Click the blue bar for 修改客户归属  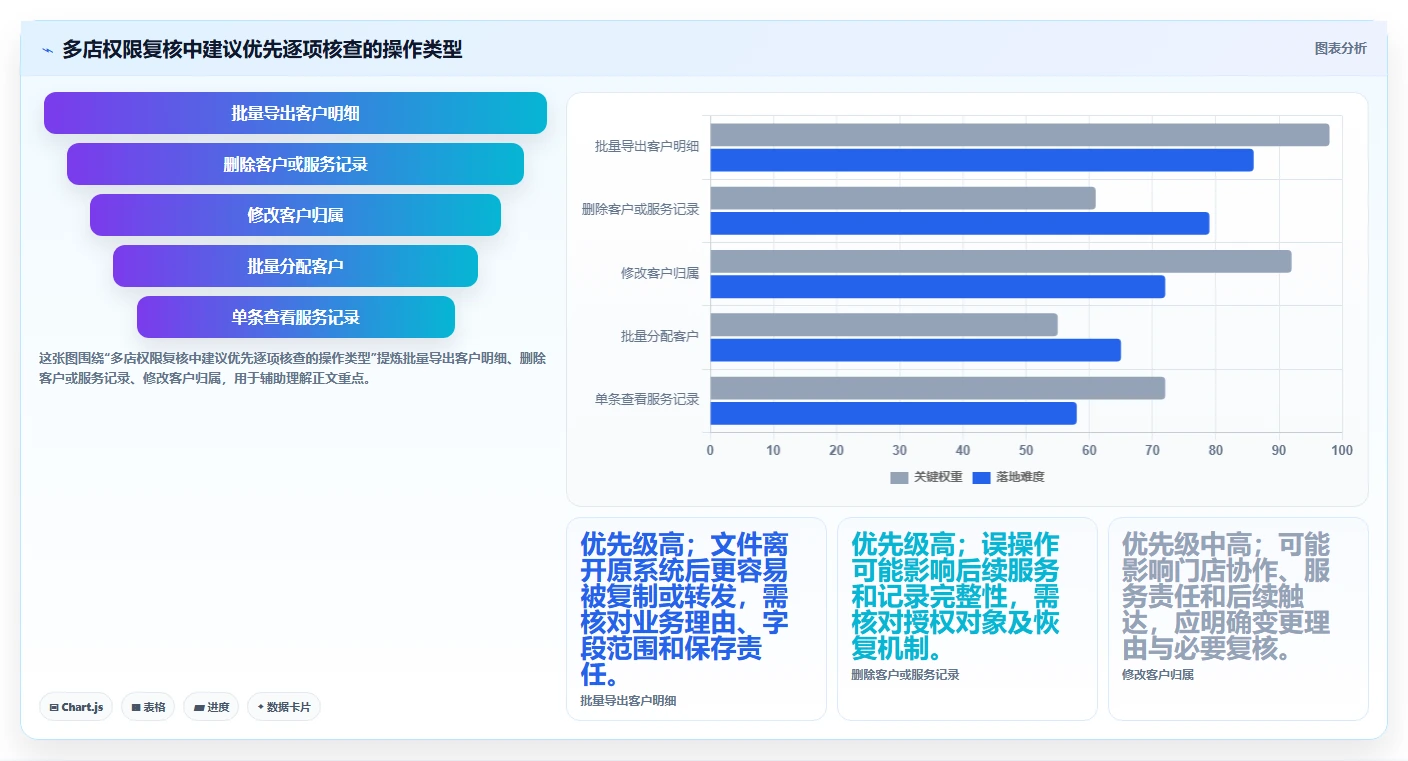(x=938, y=287)
